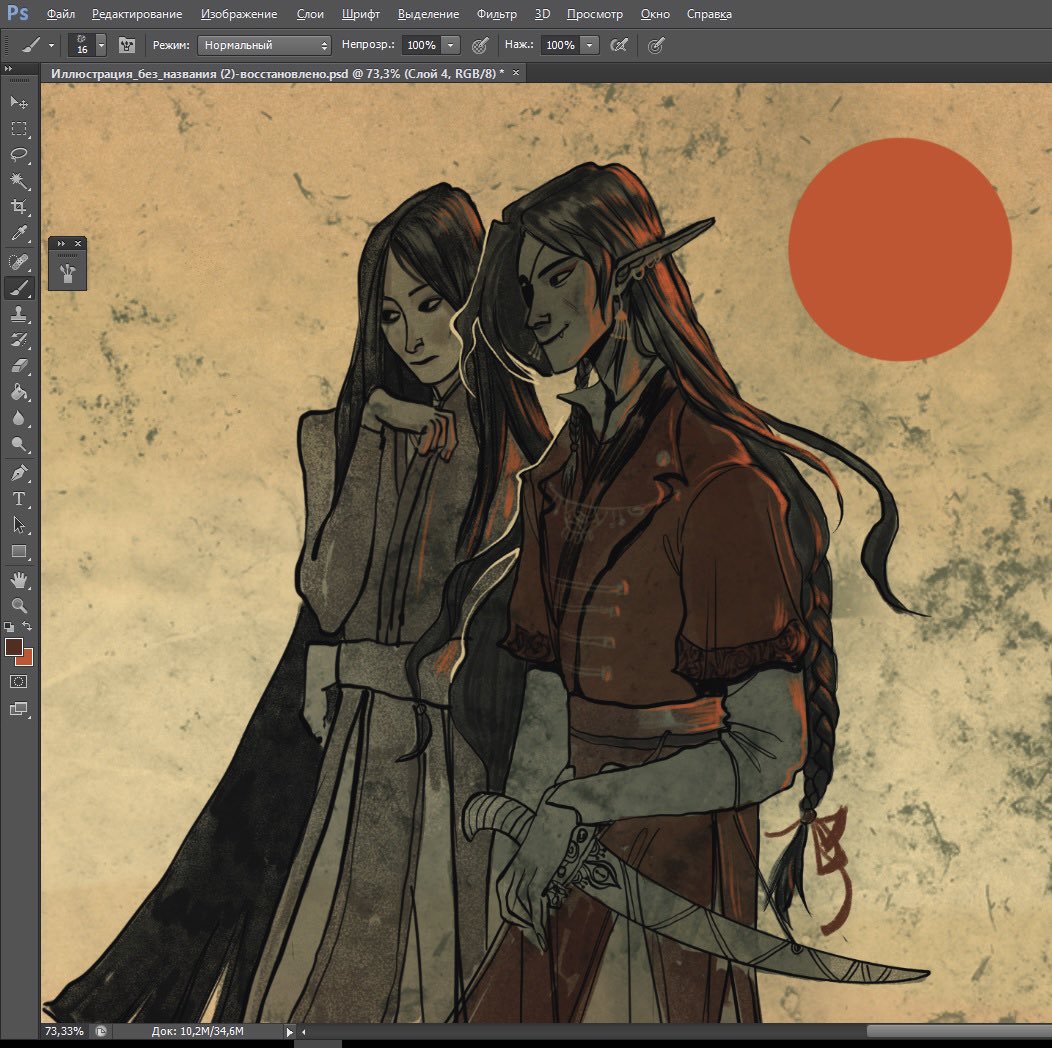The height and width of the screenshot is (1048, 1052).
Task: Select the Path Selection tool
Action: (19, 525)
